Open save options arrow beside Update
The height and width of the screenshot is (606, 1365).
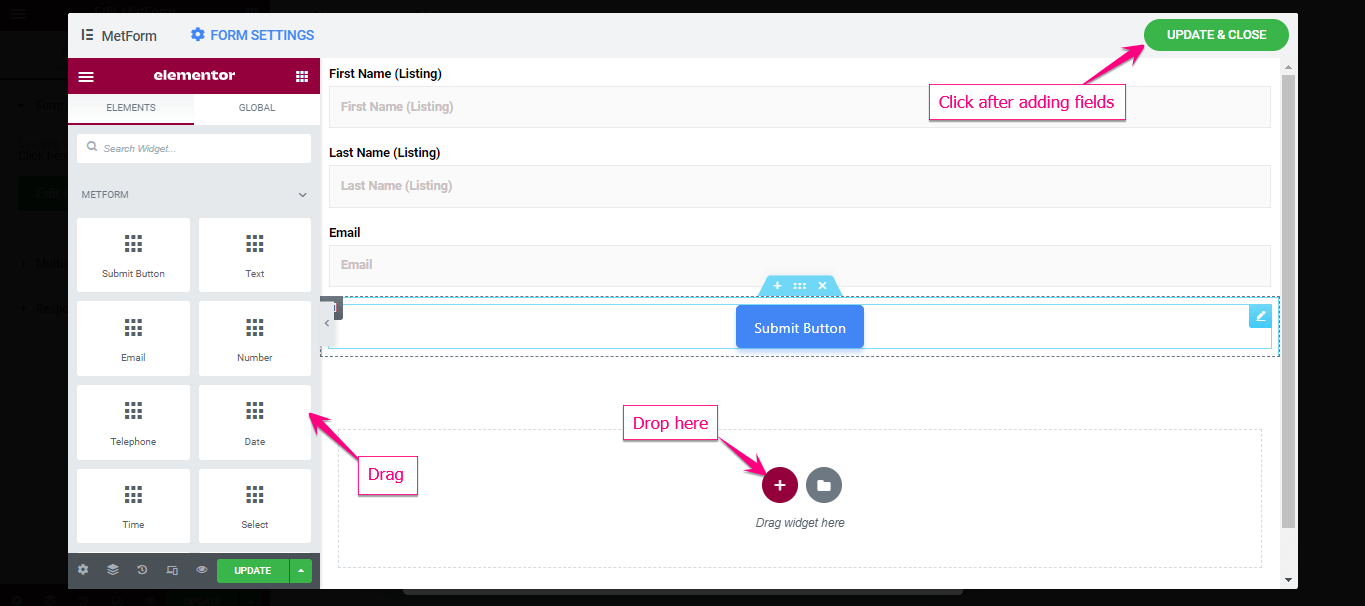tap(301, 571)
